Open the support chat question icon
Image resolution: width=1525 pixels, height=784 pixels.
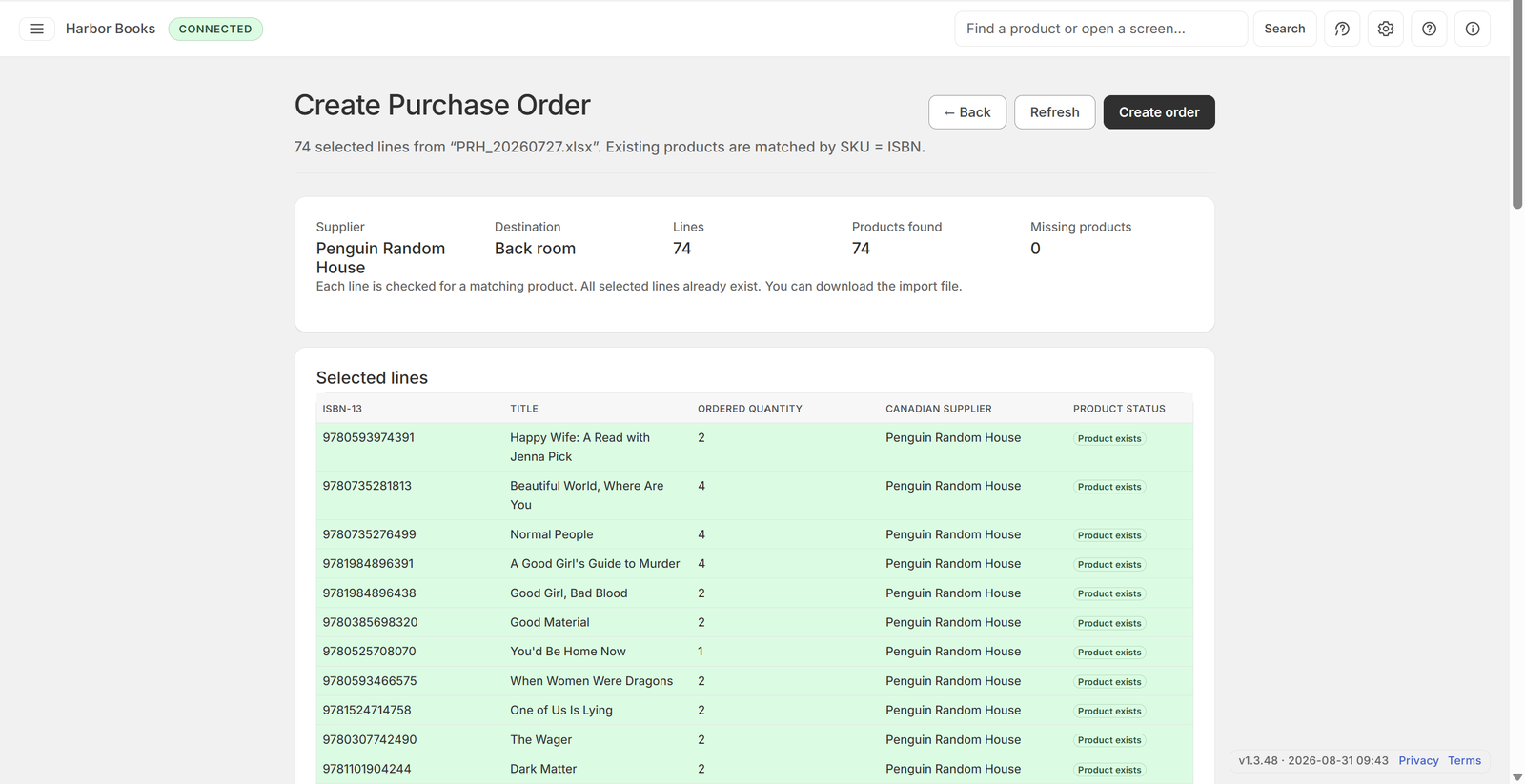click(1342, 29)
